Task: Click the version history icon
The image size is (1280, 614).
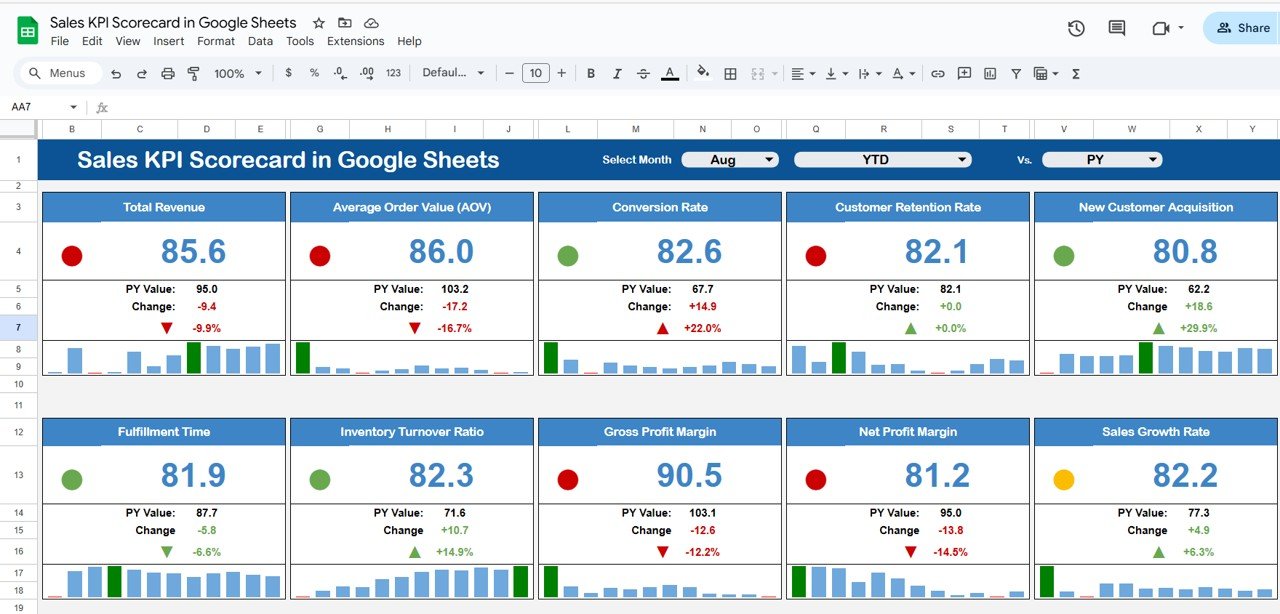Action: (x=1076, y=29)
